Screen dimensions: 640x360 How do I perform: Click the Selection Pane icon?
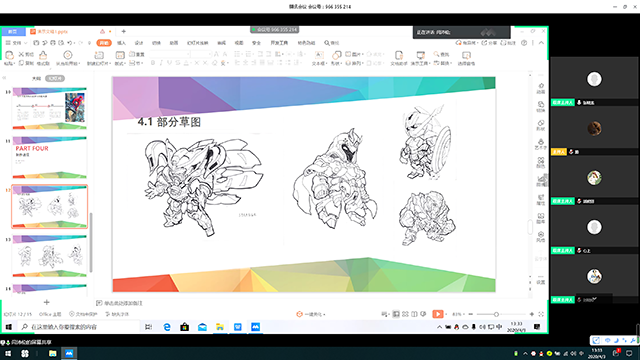pos(466,55)
